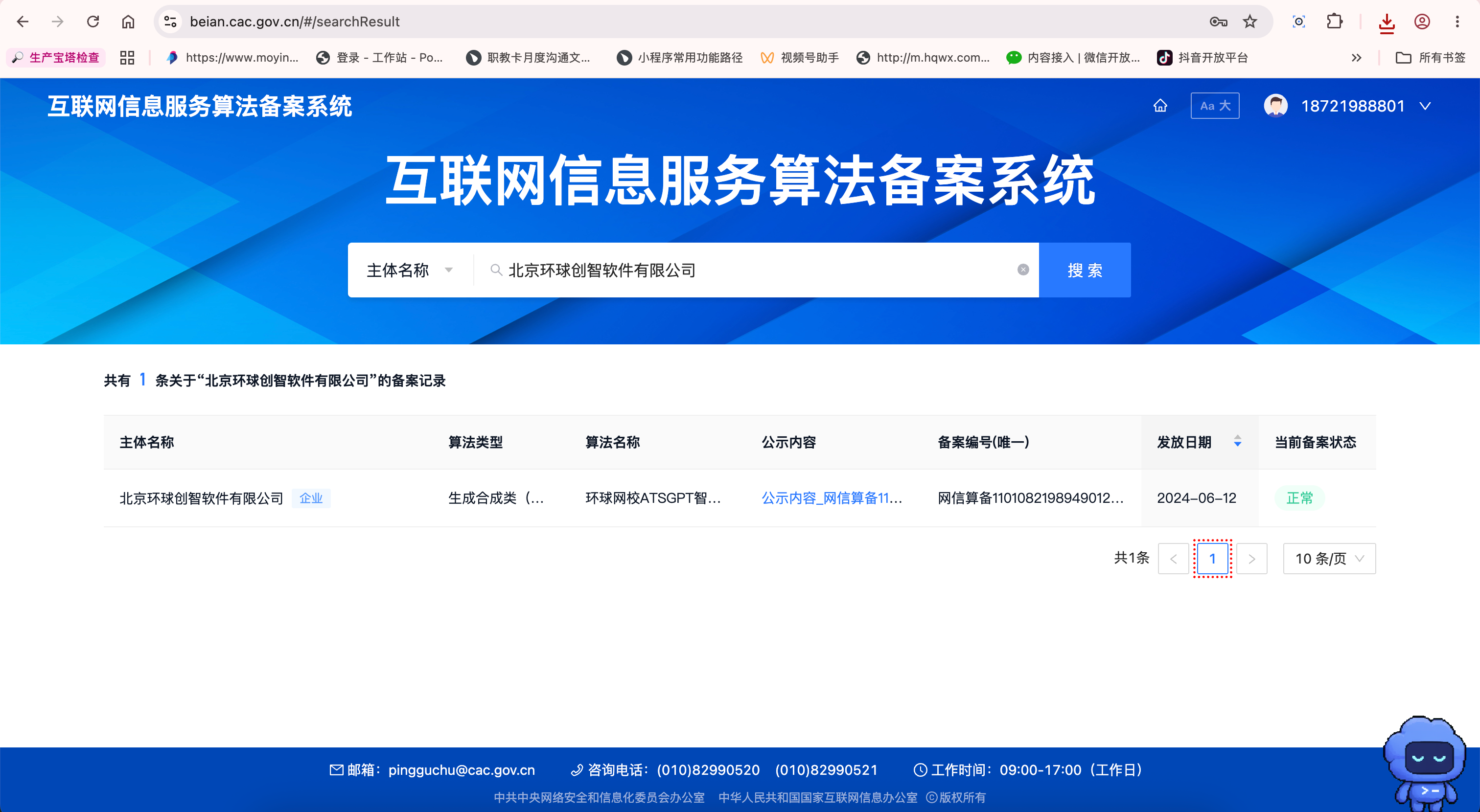Click the site home icon in header
Image resolution: width=1480 pixels, height=812 pixels.
point(1160,106)
